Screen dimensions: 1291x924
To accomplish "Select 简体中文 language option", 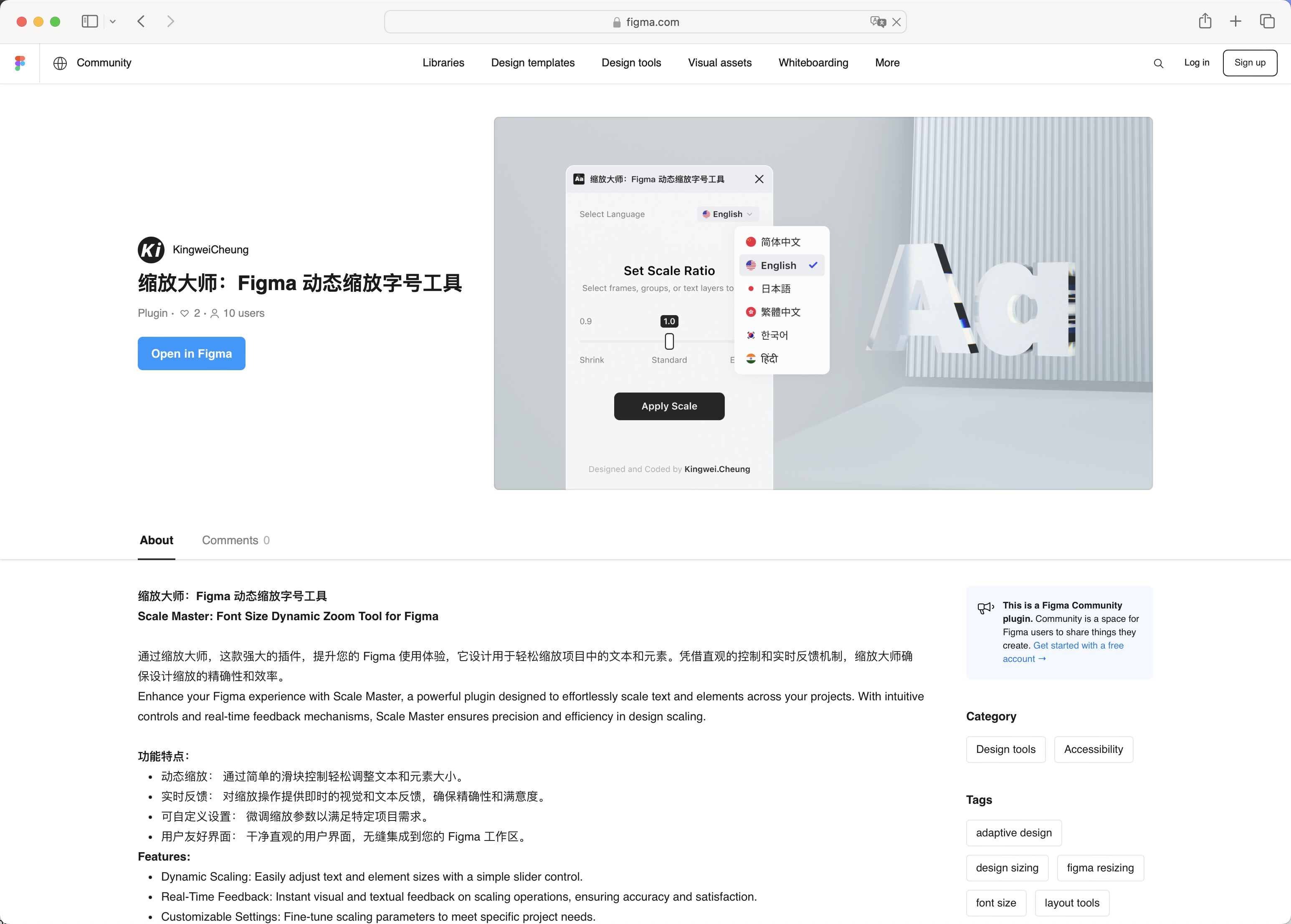I will (x=782, y=242).
